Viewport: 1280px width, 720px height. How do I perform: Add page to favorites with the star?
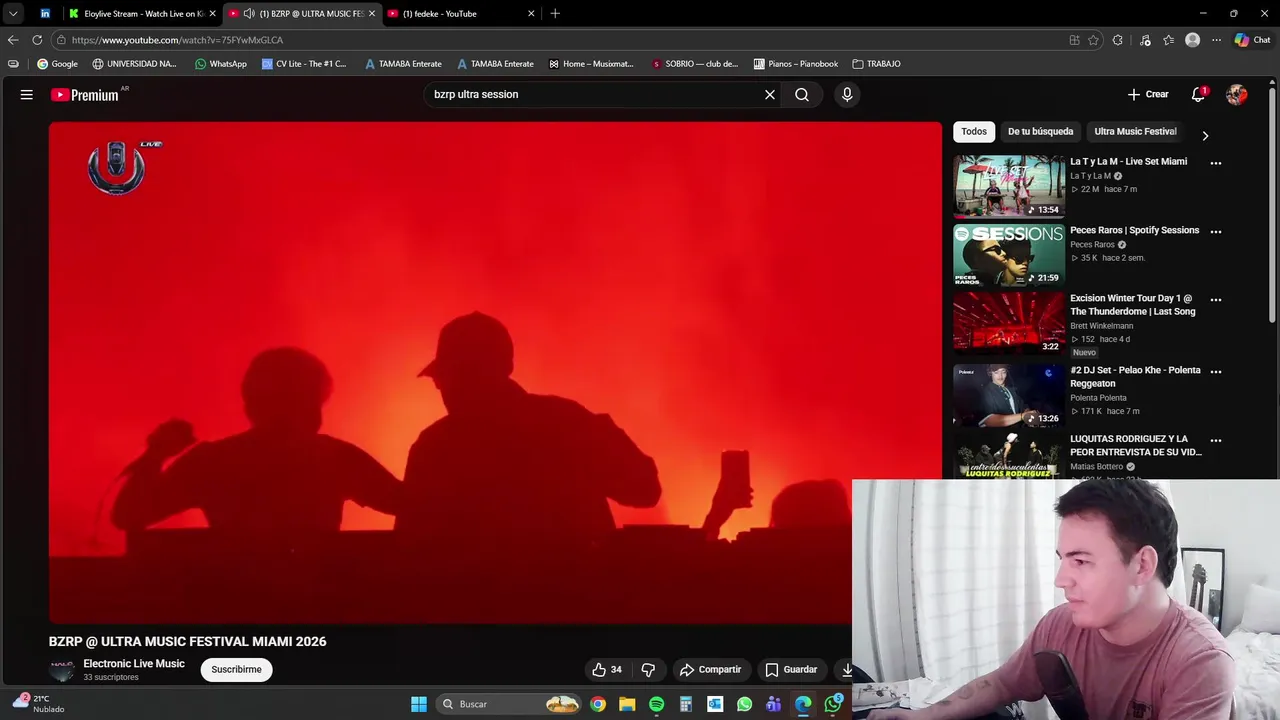pyautogui.click(x=1094, y=40)
